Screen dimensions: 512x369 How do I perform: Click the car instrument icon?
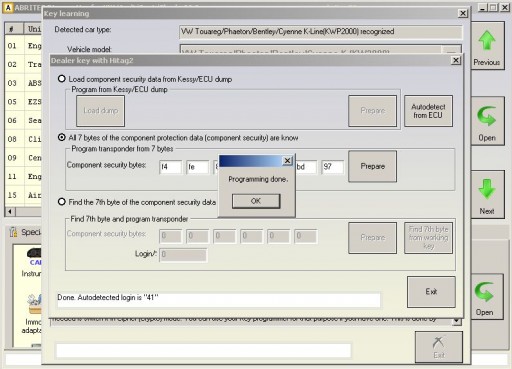34,253
